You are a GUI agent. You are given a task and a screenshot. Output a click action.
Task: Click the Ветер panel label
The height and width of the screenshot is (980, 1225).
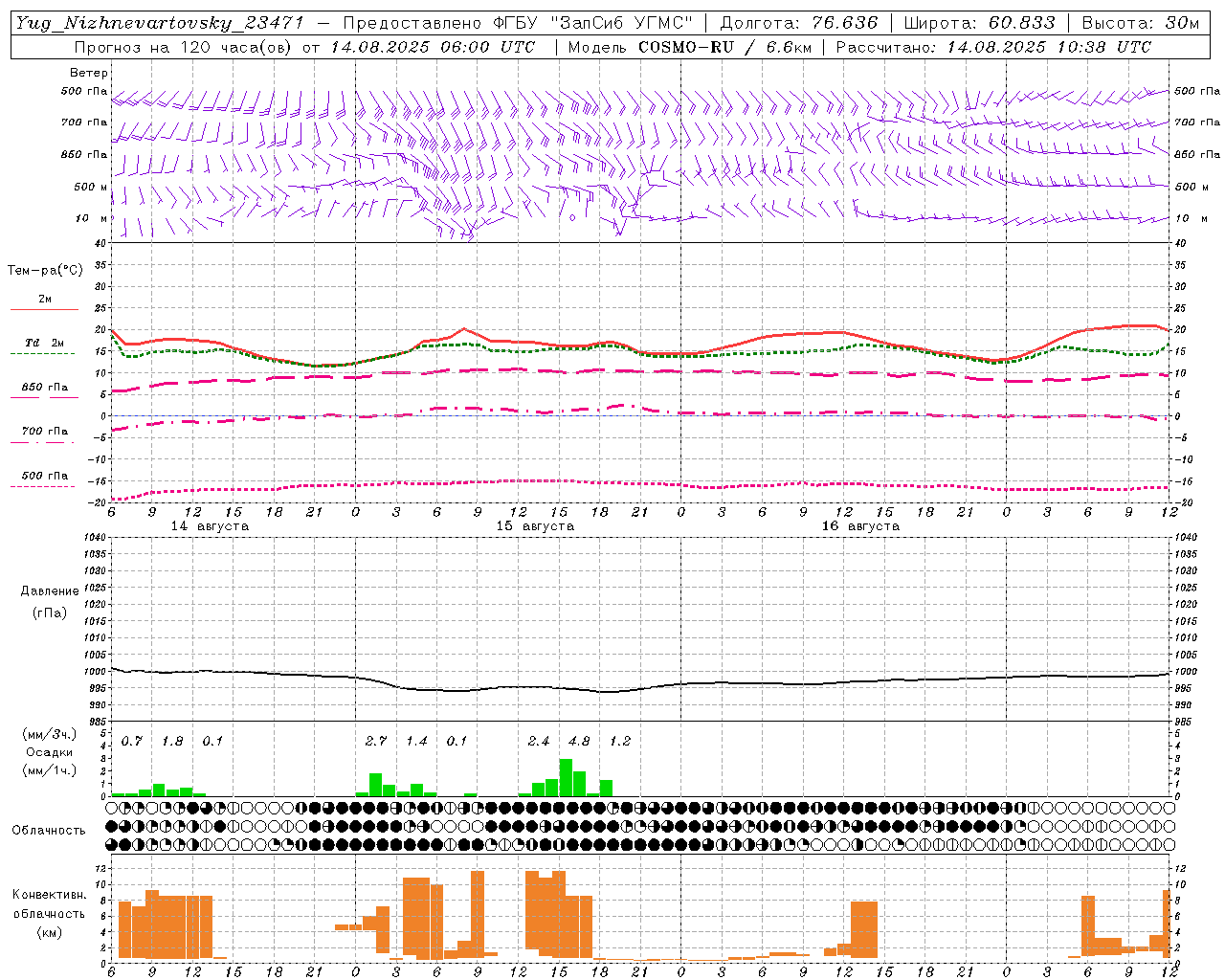[89, 73]
